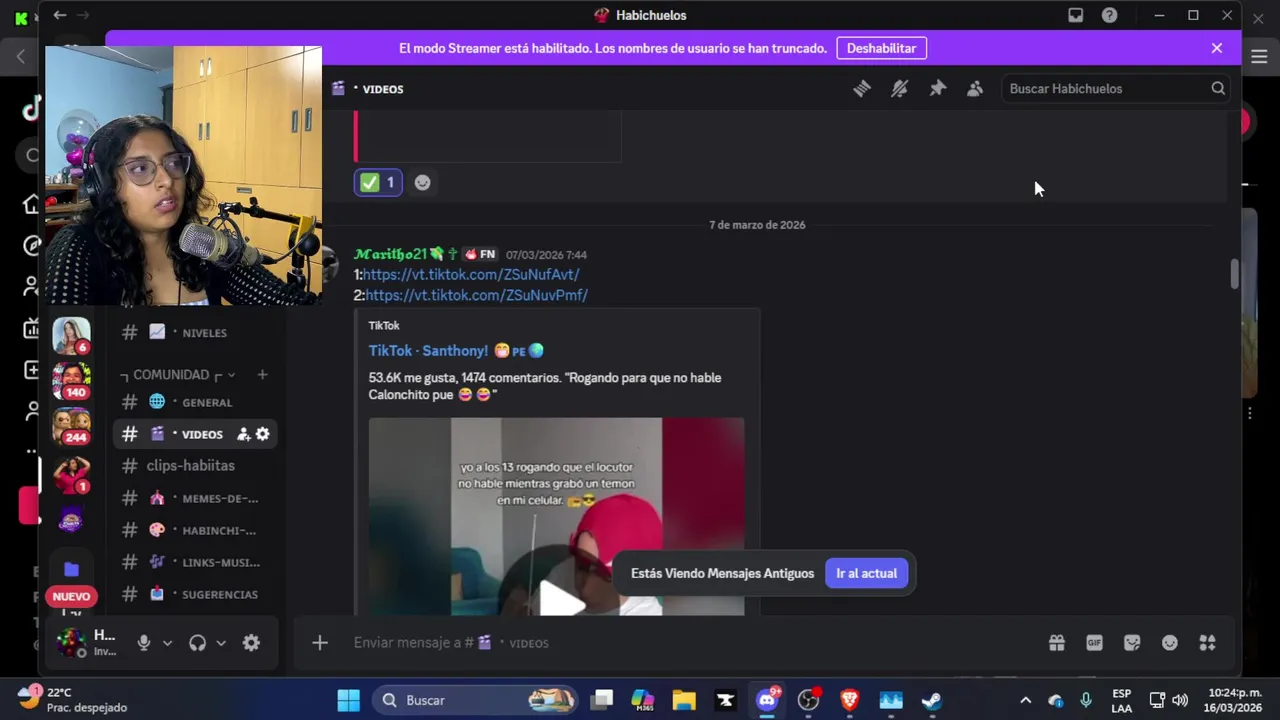Open server icon with 6 notifications
Image resolution: width=1280 pixels, height=720 pixels.
pyautogui.click(x=71, y=335)
